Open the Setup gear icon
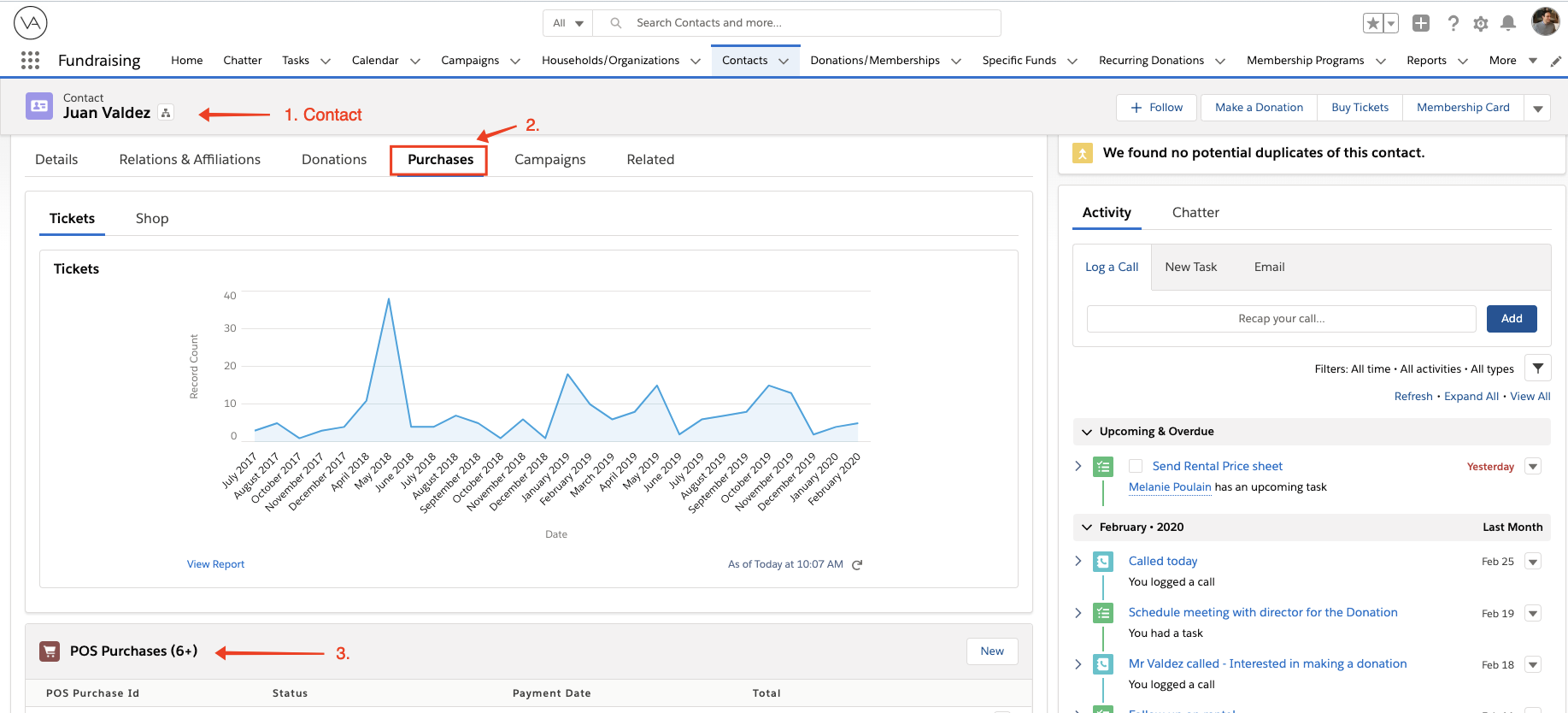Image resolution: width=1568 pixels, height=713 pixels. [1481, 24]
